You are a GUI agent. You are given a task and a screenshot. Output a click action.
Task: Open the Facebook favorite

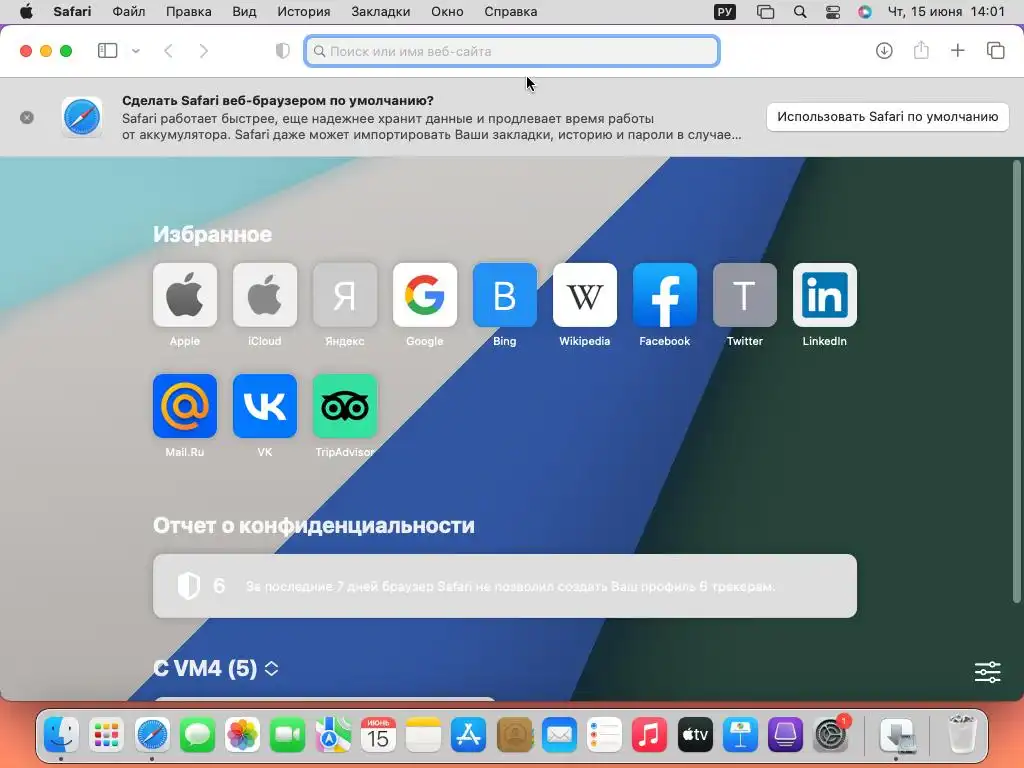click(x=665, y=295)
